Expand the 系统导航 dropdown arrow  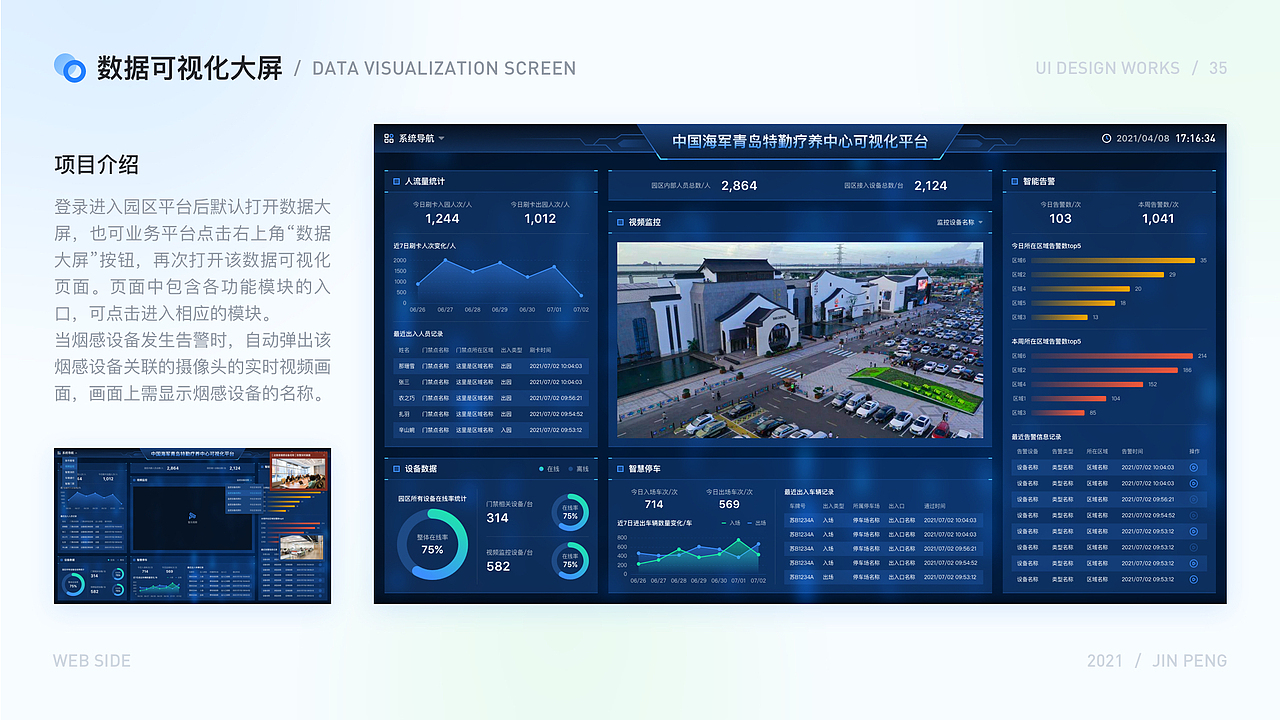pyautogui.click(x=441, y=138)
